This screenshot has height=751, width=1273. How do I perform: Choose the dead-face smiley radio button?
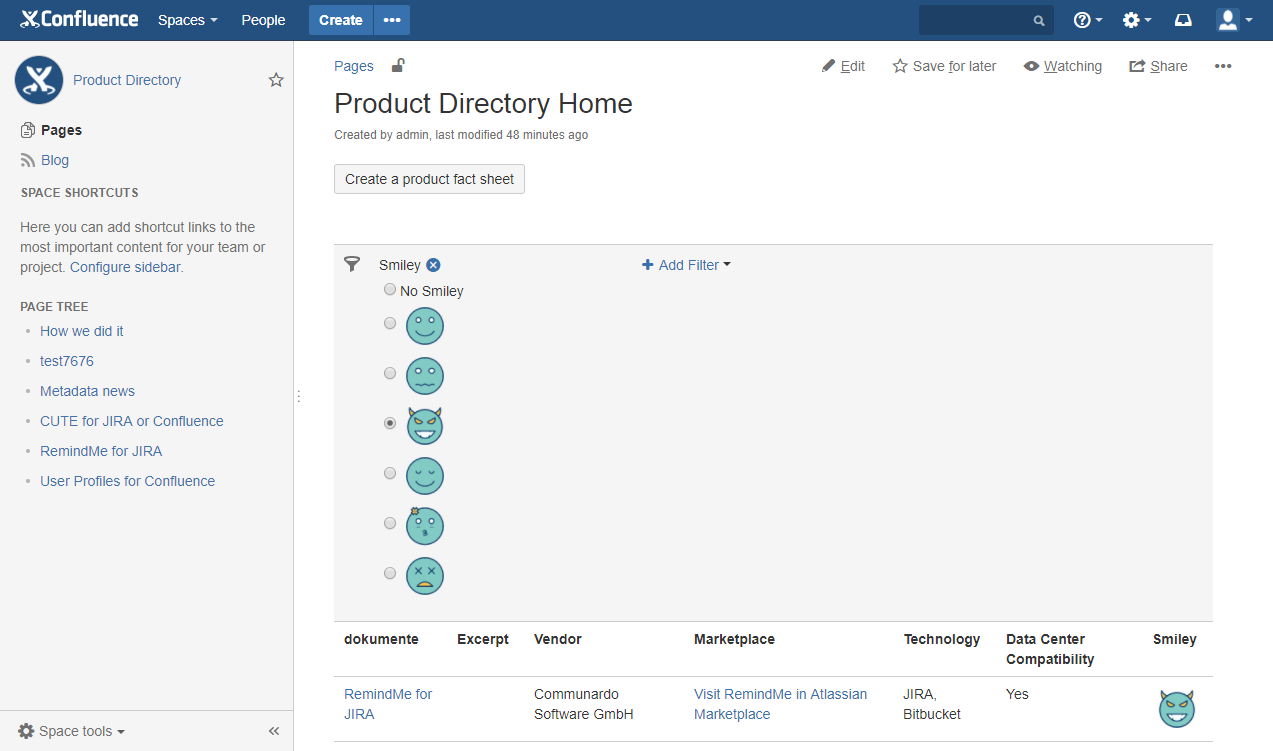tap(390, 573)
